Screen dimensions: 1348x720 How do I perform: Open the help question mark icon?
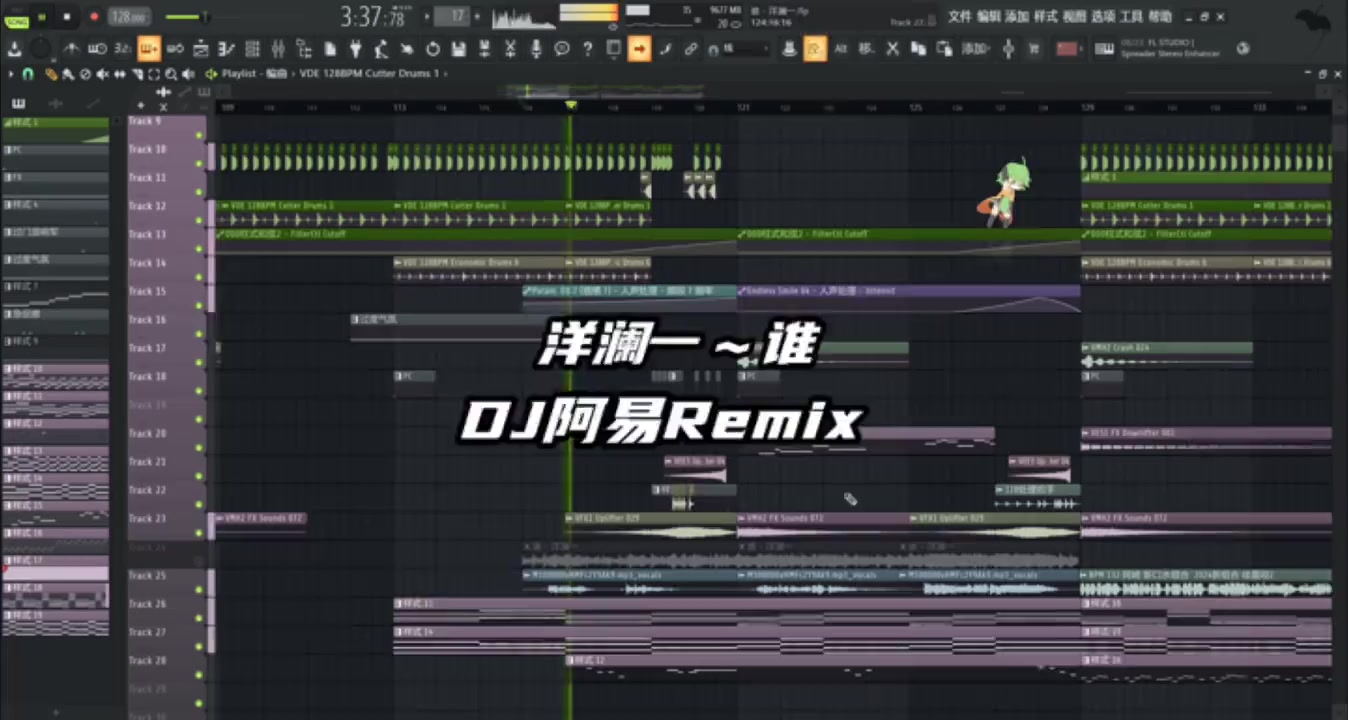click(x=587, y=48)
